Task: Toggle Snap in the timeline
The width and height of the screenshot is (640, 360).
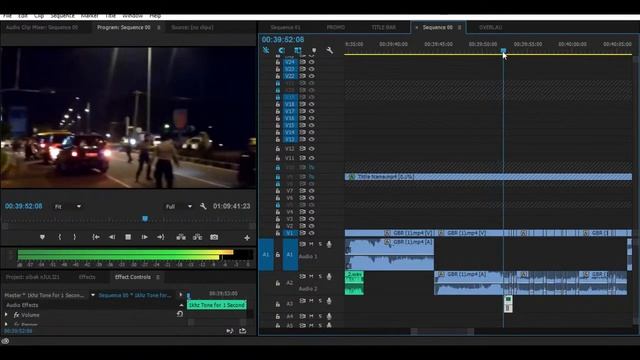Action: pyautogui.click(x=282, y=50)
